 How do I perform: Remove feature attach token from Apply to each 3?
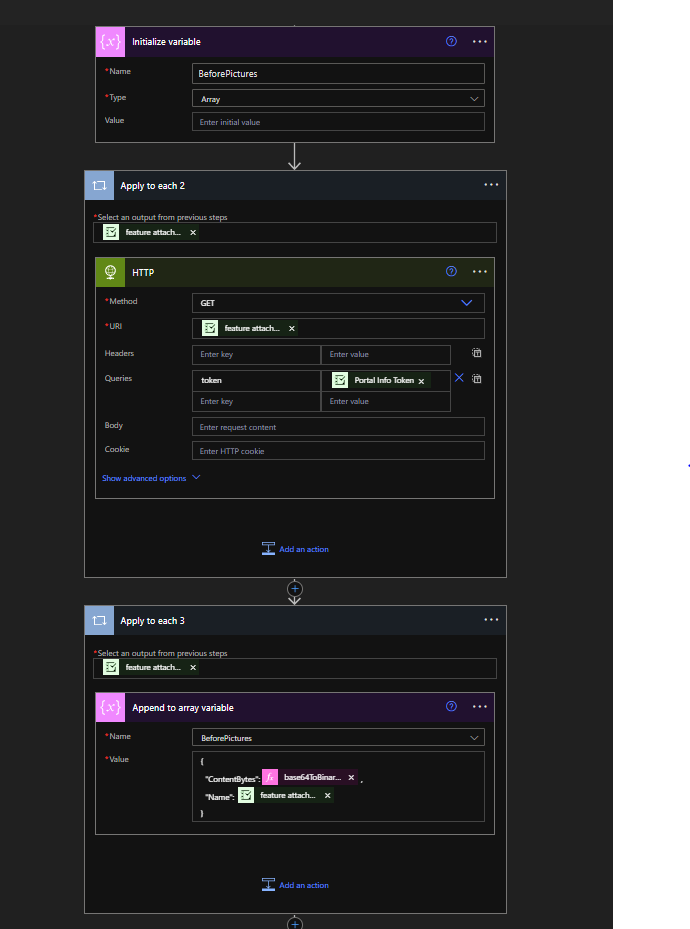coord(193,668)
